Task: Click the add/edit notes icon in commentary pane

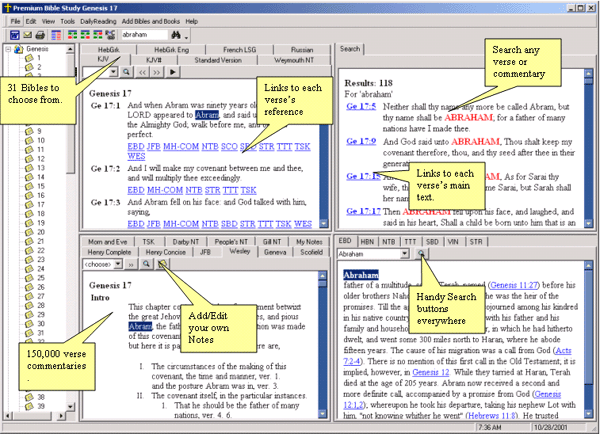Action: (x=161, y=266)
